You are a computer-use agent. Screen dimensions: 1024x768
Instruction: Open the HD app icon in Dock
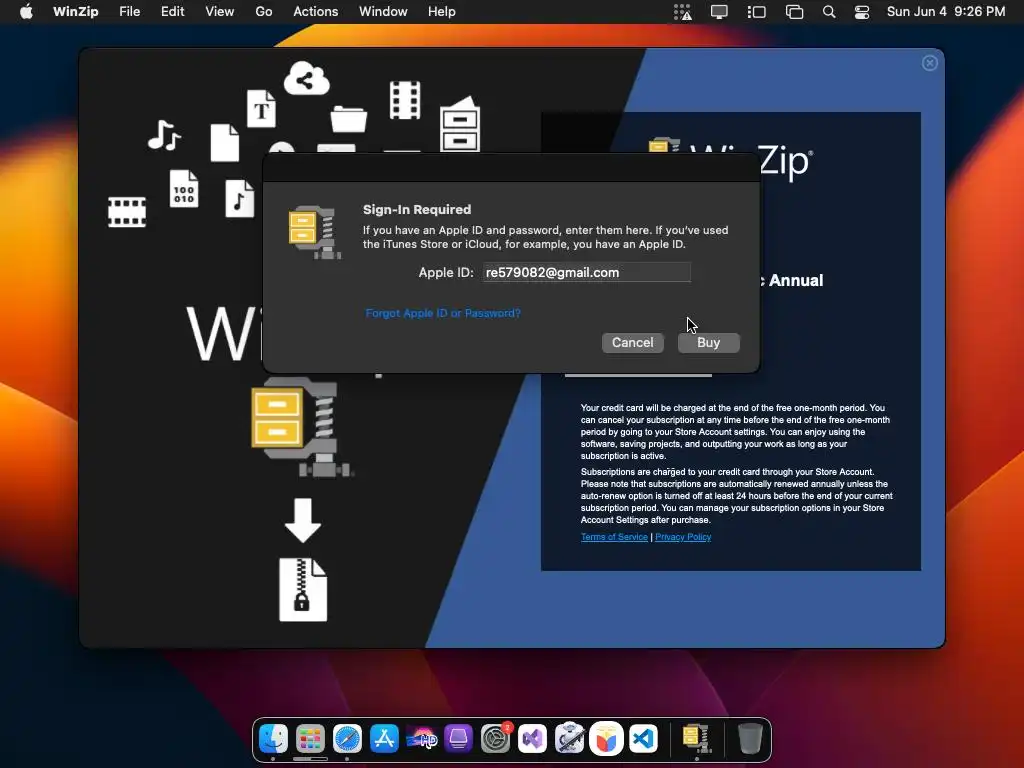(x=421, y=739)
